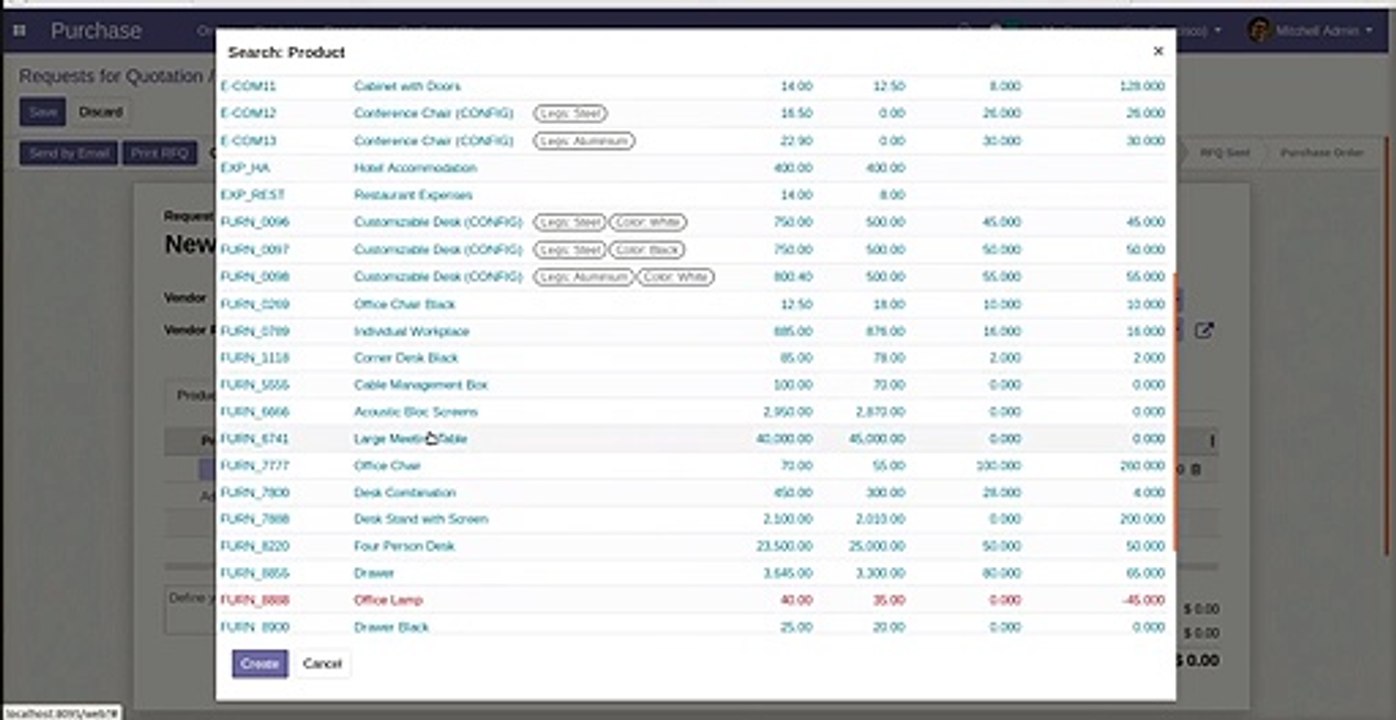Click reference FURN_0096
Screen dimensions: 1396x720
point(255,222)
